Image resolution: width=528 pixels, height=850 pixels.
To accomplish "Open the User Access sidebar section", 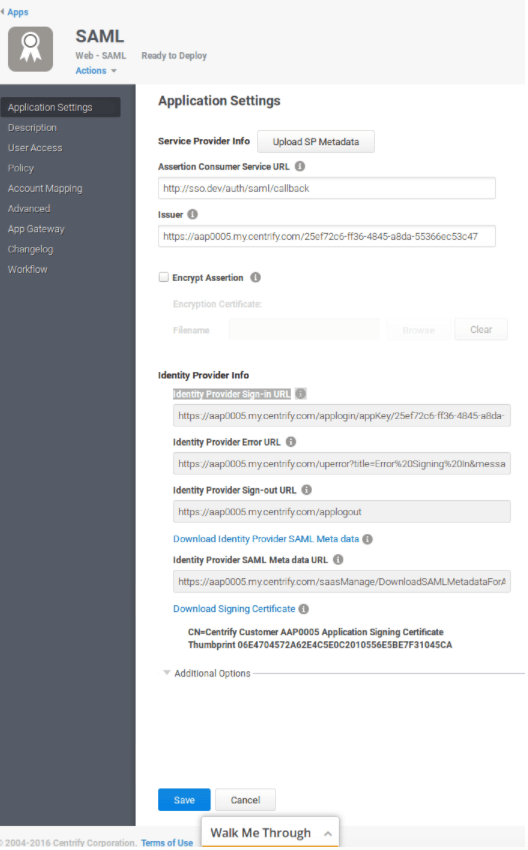I will pyautogui.click(x=35, y=148).
